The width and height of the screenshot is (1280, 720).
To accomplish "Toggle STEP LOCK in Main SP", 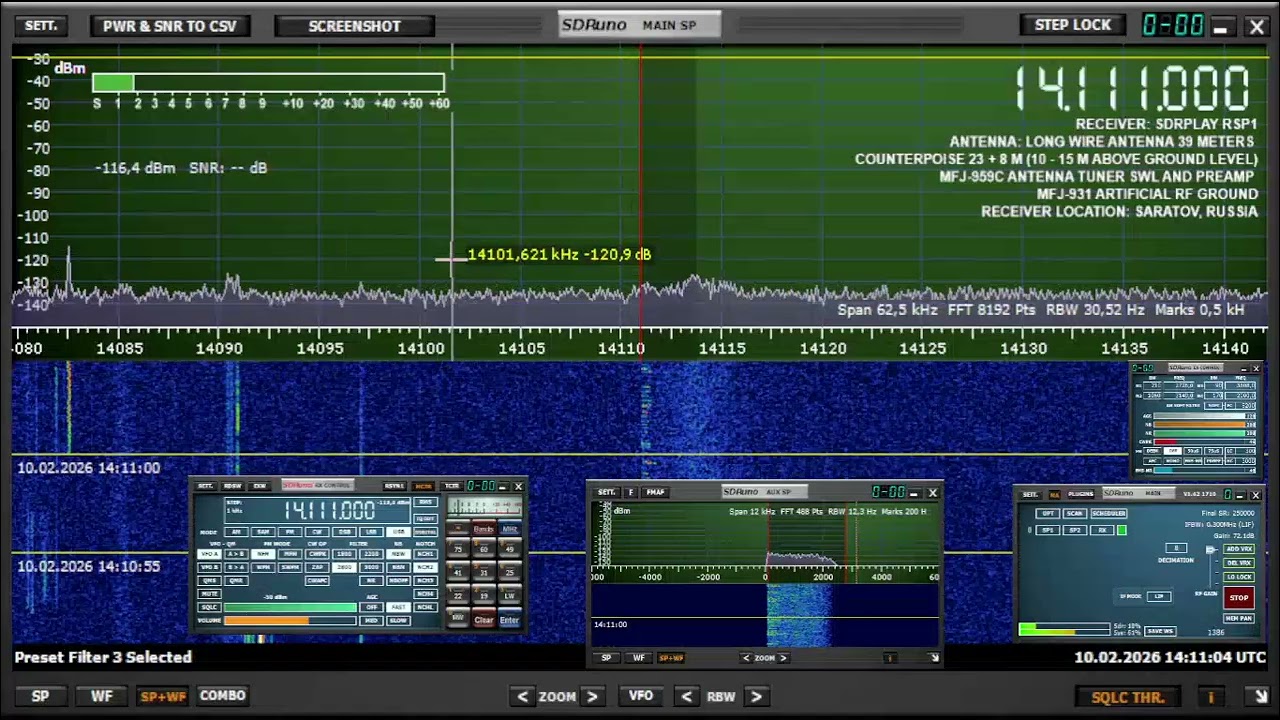I will 1073,25.
